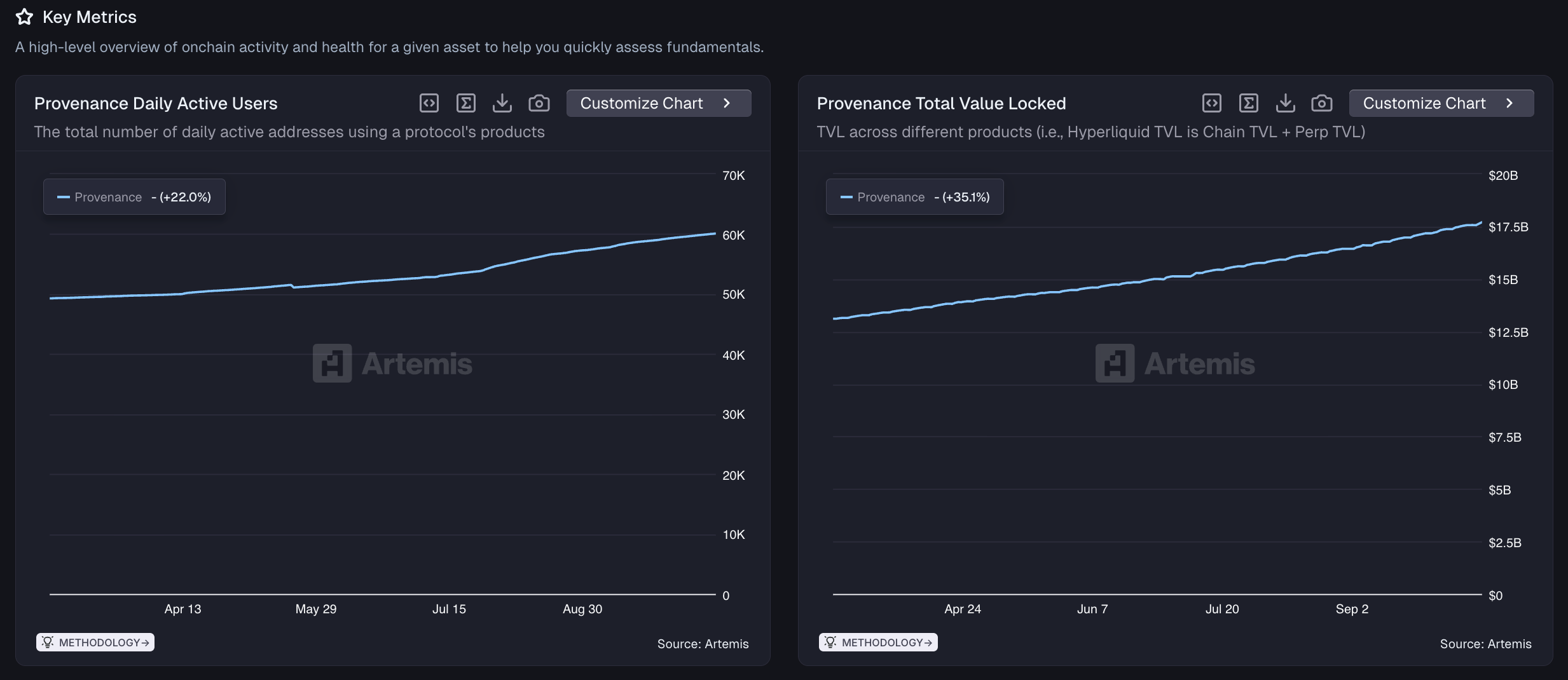Expand chevron on Total Value Locked Customize Chart
This screenshot has height=680, width=1568.
click(1510, 103)
